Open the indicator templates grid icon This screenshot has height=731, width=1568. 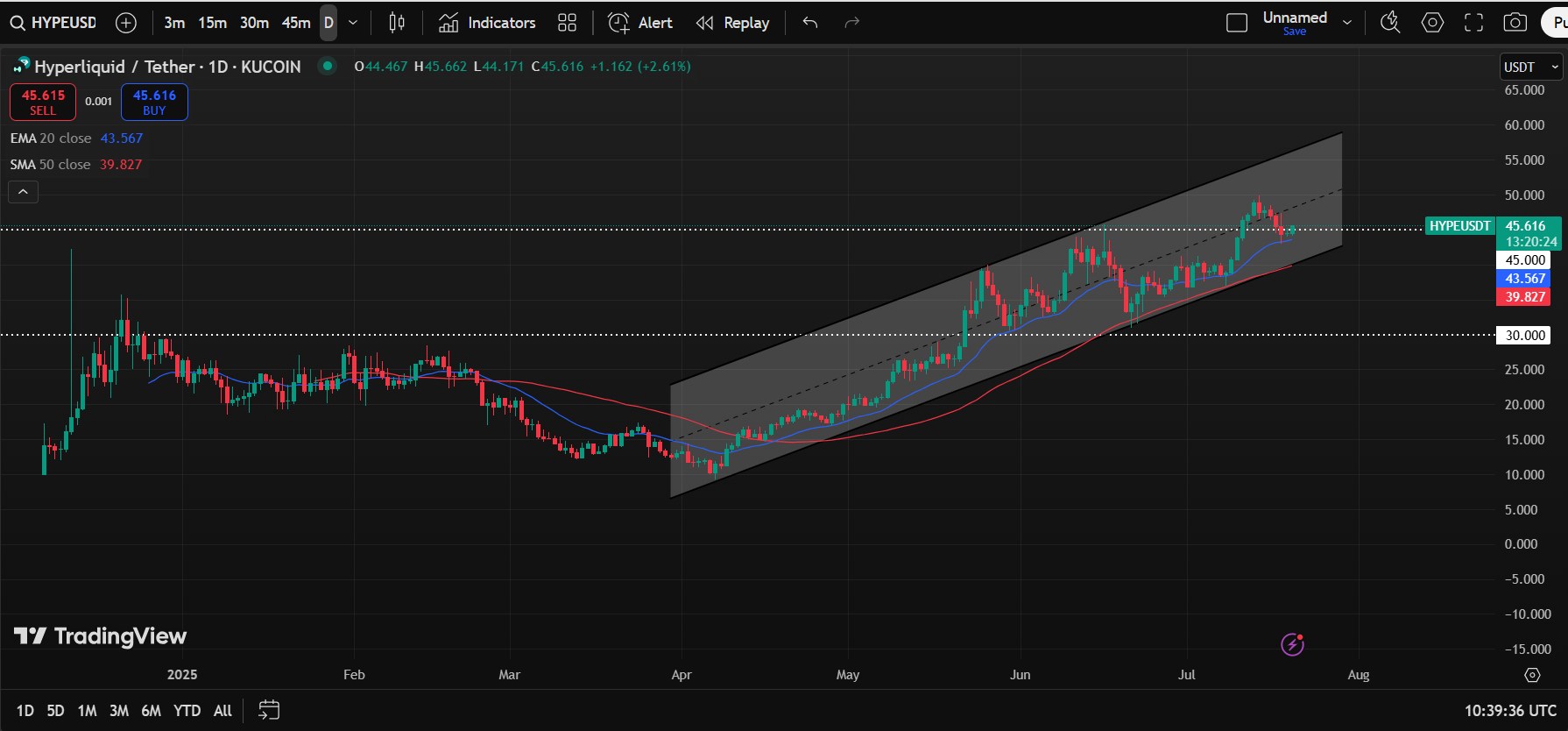[567, 23]
